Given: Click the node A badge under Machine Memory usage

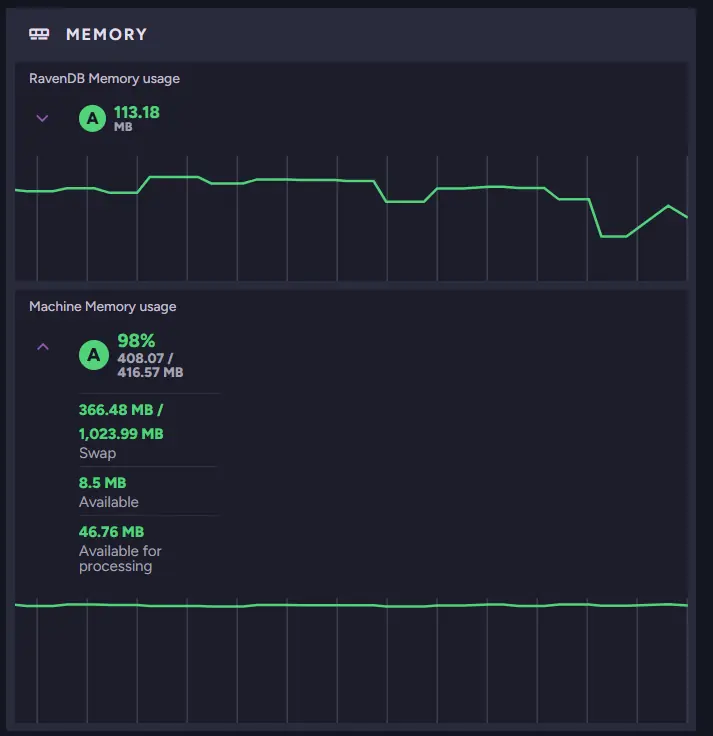Looking at the screenshot, I should click(x=93, y=354).
